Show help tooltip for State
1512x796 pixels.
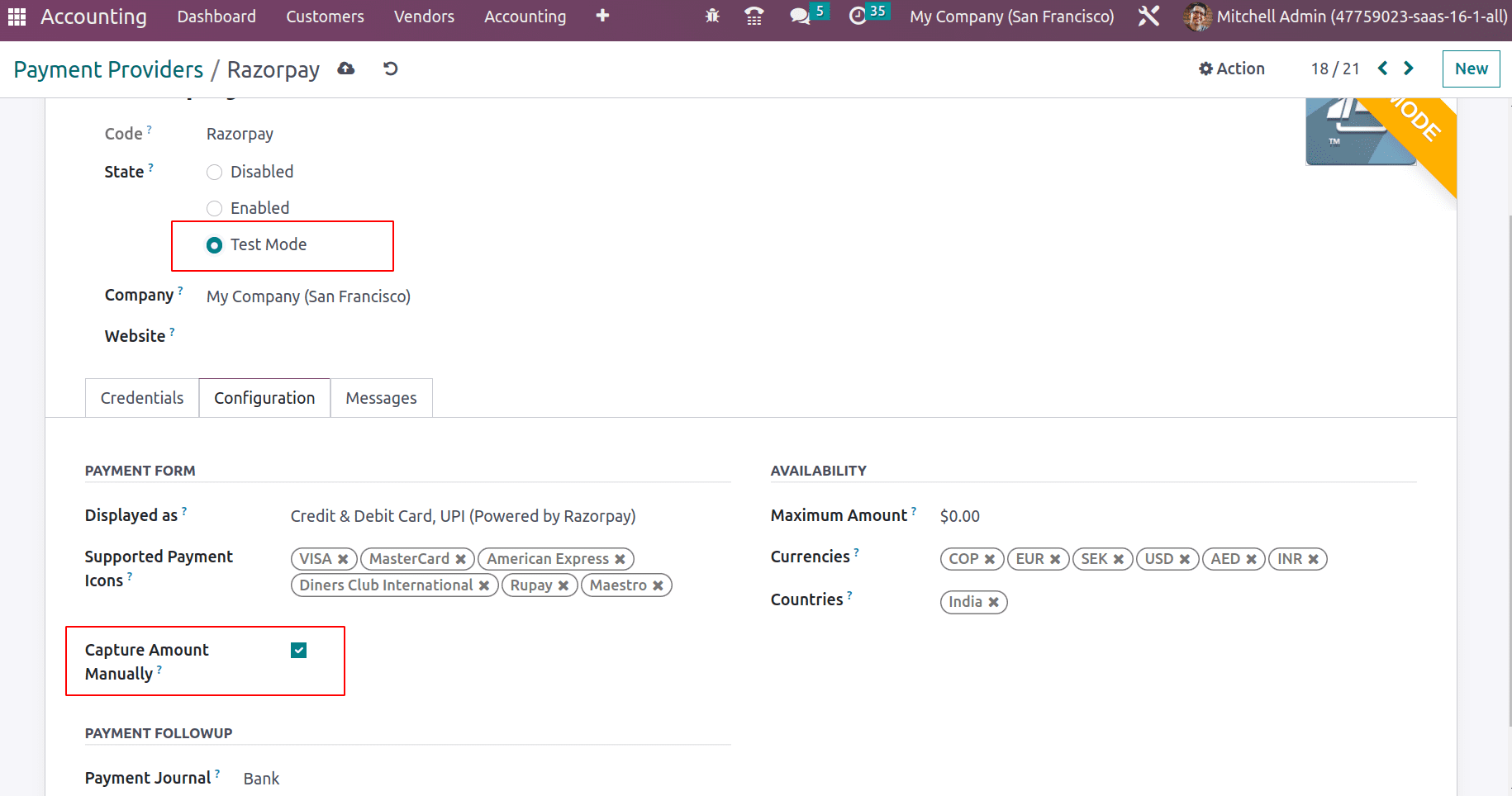(150, 167)
